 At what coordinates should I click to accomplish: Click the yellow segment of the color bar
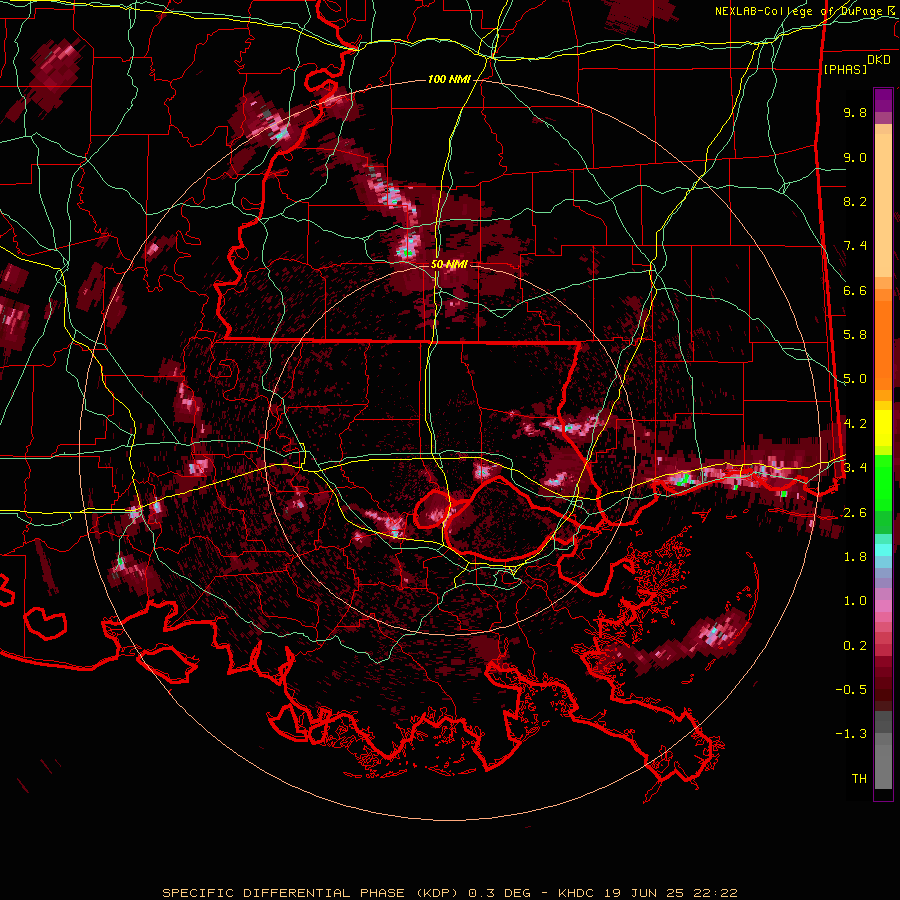coord(883,428)
